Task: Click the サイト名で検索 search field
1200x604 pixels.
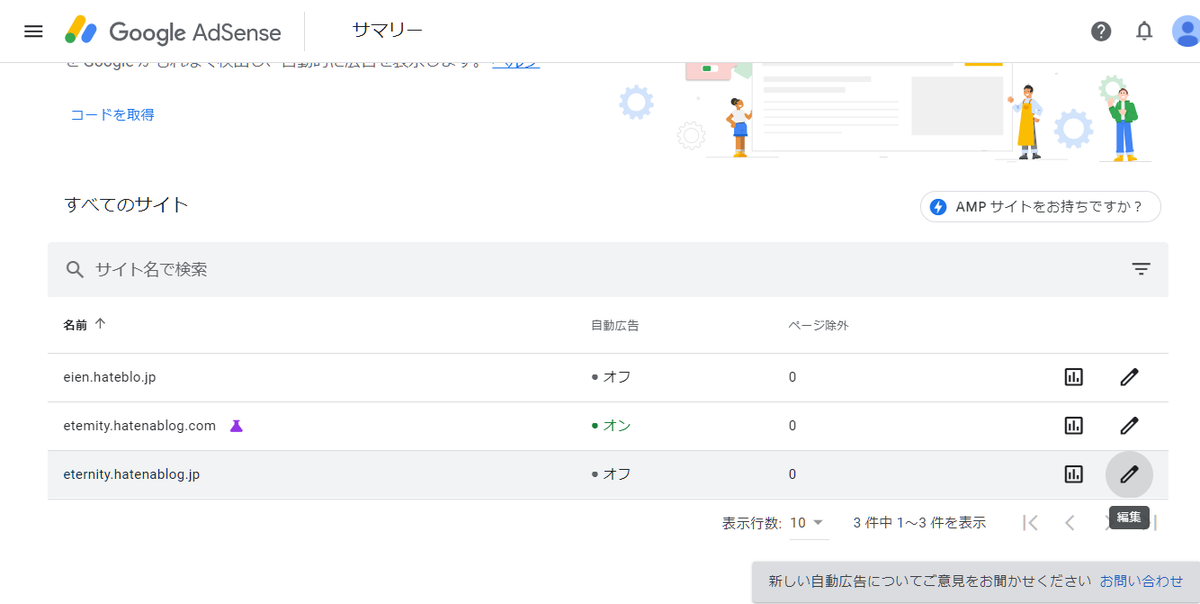Action: click(x=608, y=269)
